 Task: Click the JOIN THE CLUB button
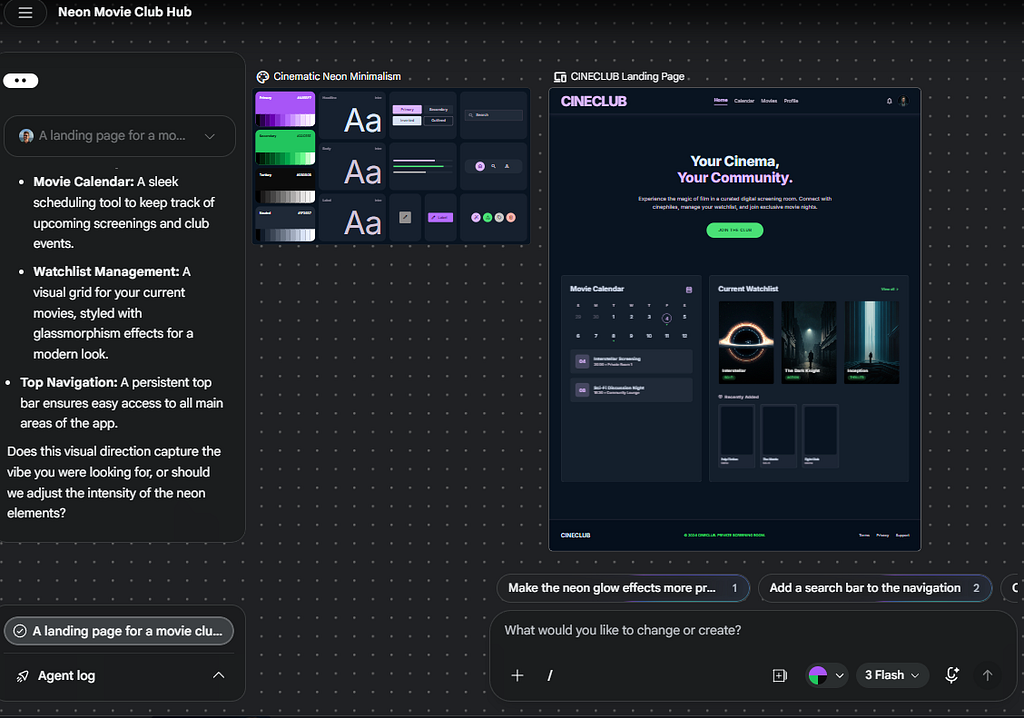click(735, 230)
